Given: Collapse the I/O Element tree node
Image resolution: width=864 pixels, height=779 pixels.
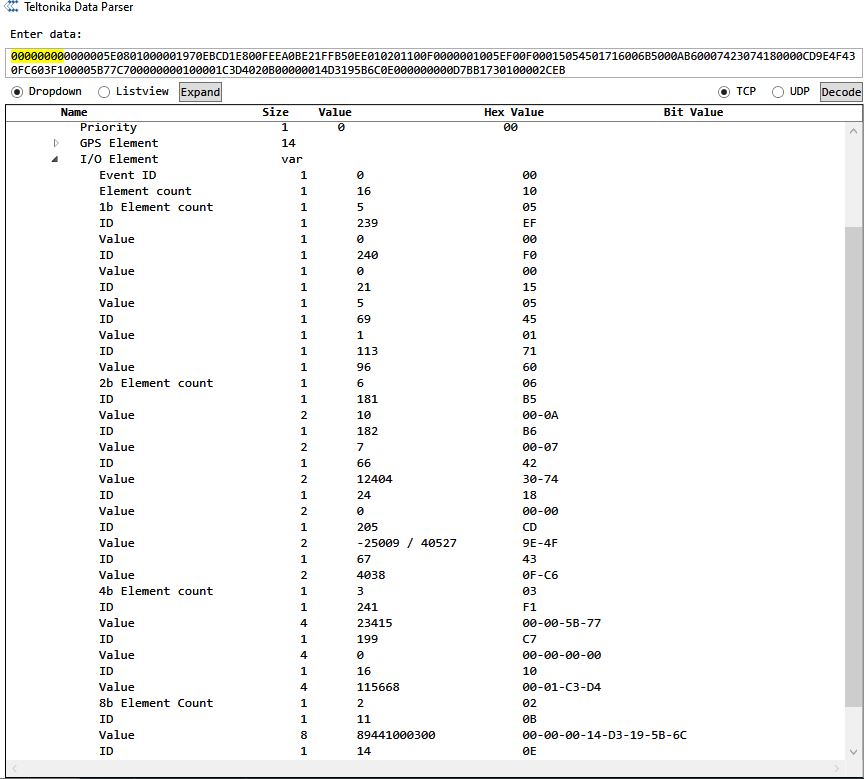Looking at the screenshot, I should point(55,159).
